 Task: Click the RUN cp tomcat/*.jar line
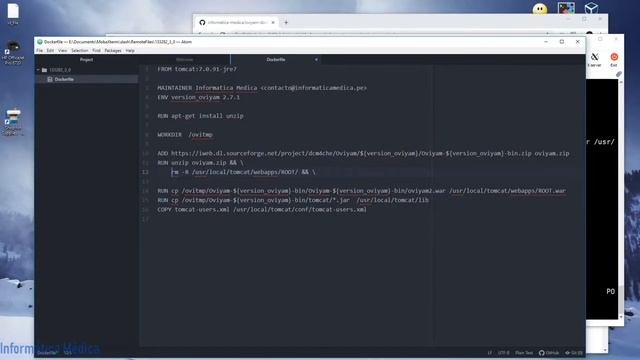point(293,200)
